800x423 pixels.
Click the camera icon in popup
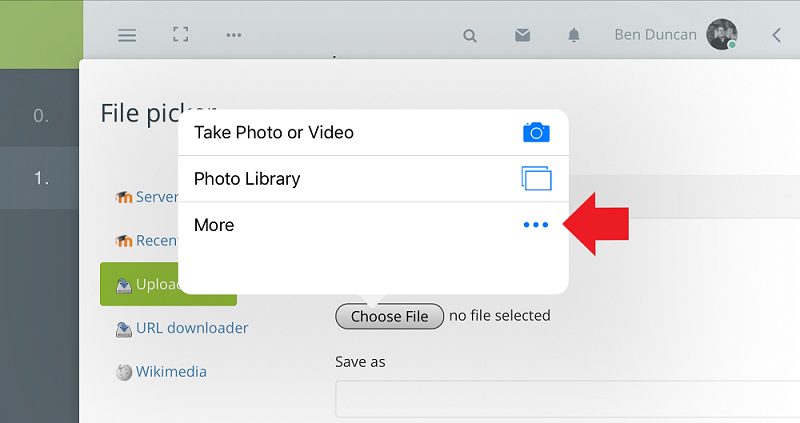(x=537, y=132)
